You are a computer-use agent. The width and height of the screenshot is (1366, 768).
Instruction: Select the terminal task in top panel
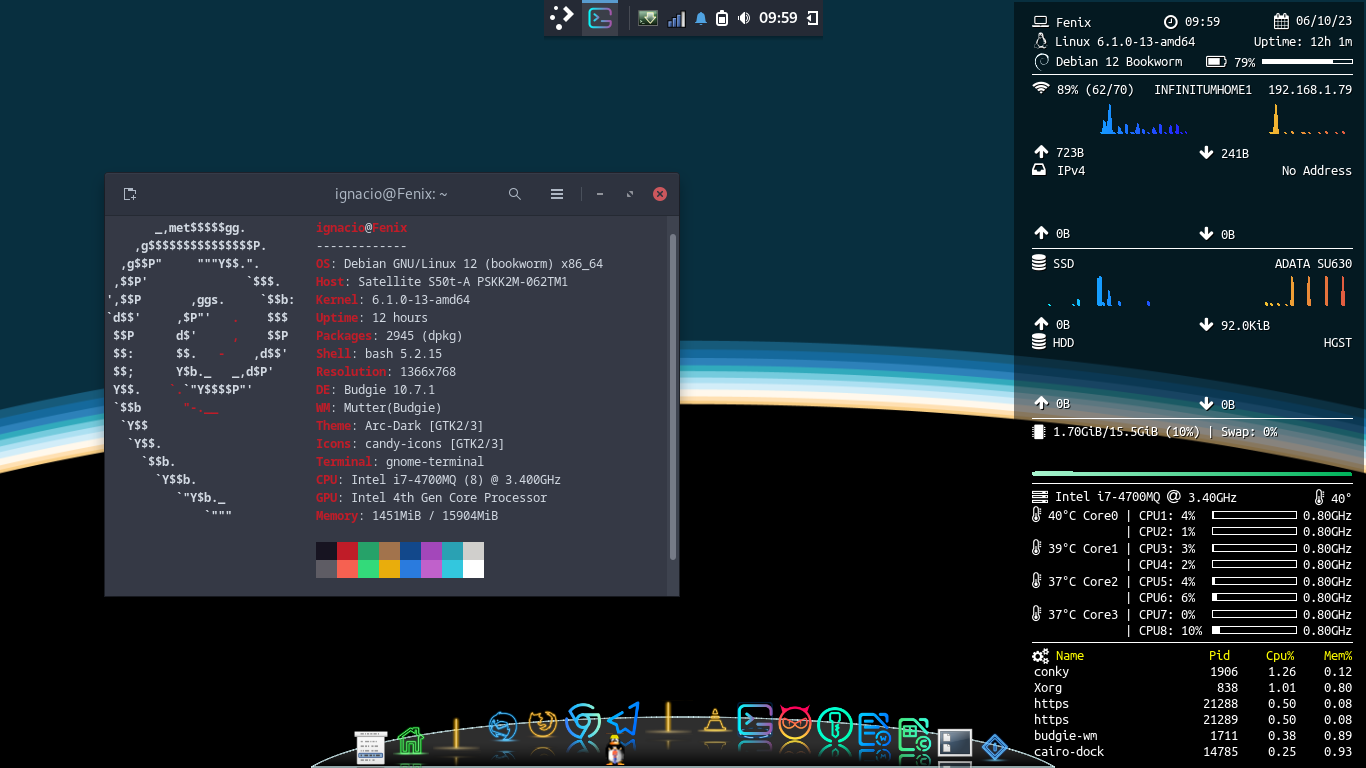[x=600, y=18]
